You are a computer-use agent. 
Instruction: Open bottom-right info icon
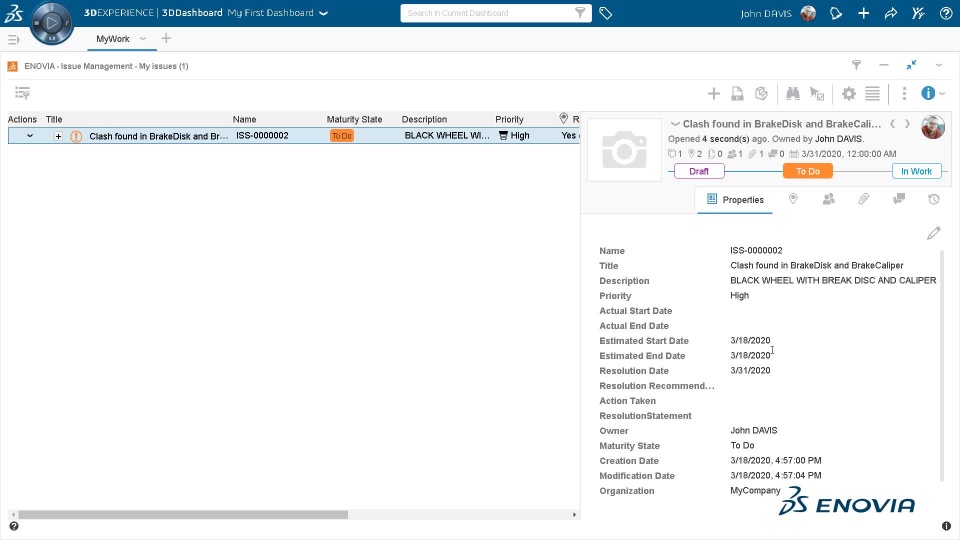tap(946, 526)
